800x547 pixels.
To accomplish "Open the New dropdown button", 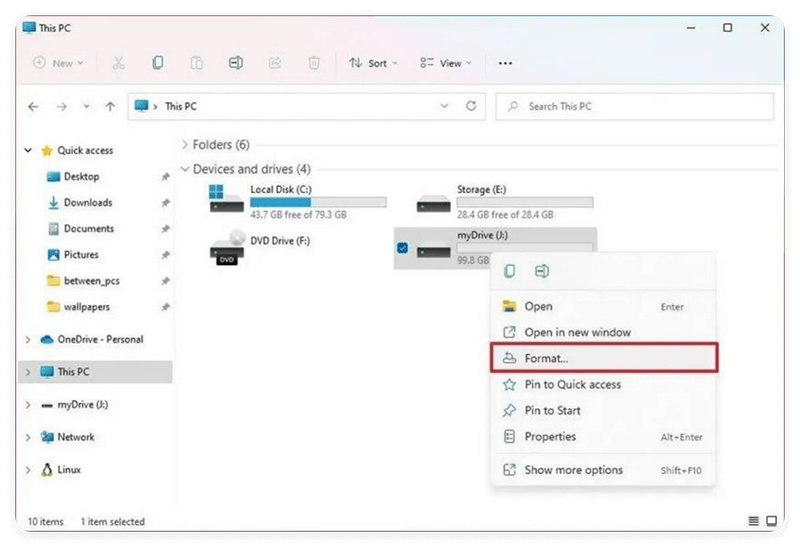I will (x=58, y=63).
